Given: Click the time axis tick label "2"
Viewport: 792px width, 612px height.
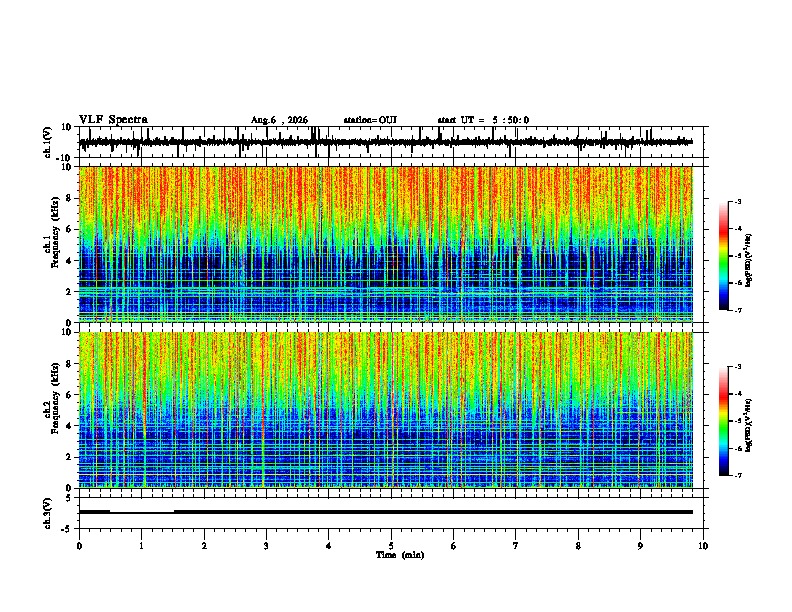Looking at the screenshot, I should [204, 546].
